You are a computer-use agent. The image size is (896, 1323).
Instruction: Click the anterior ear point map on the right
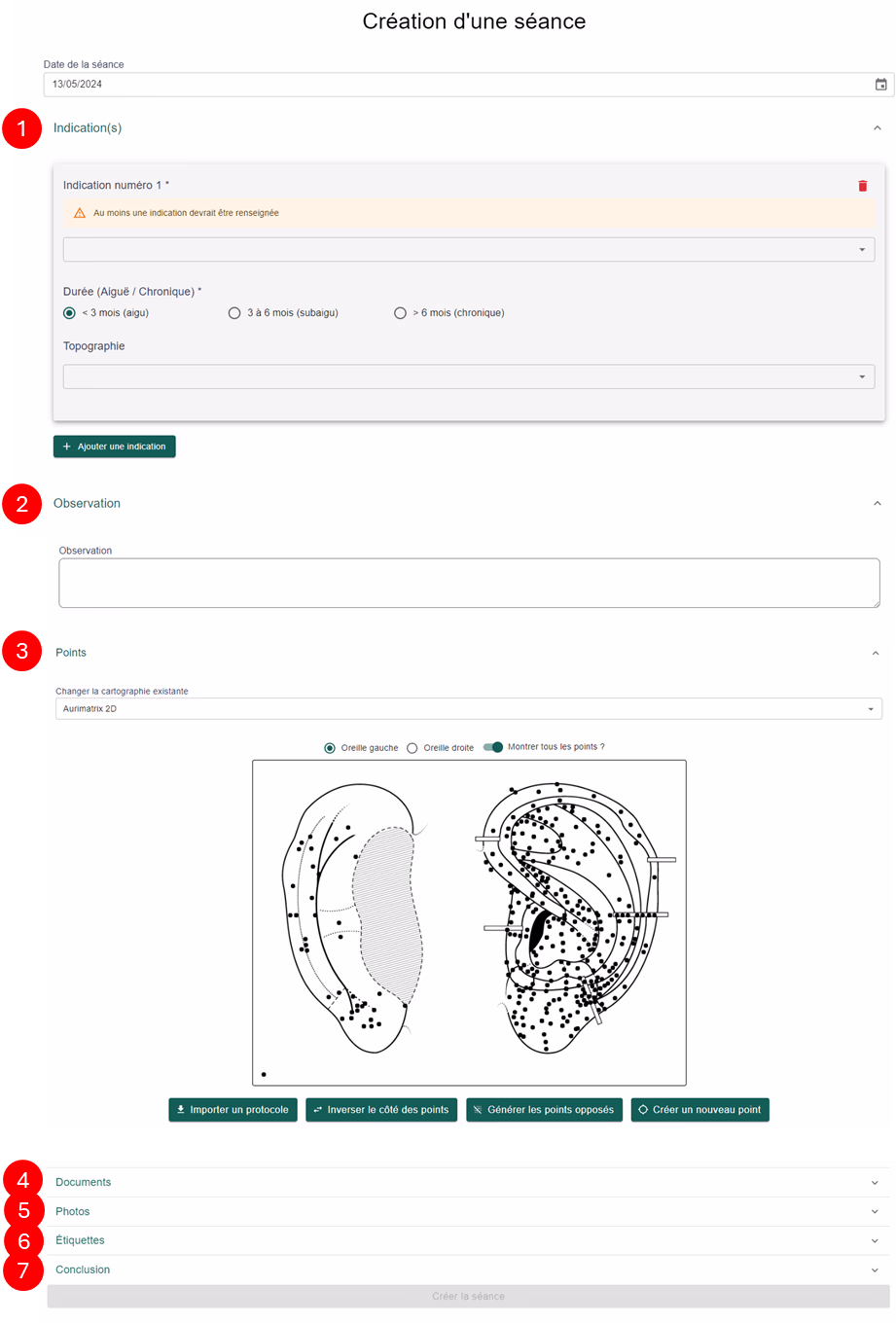574,917
